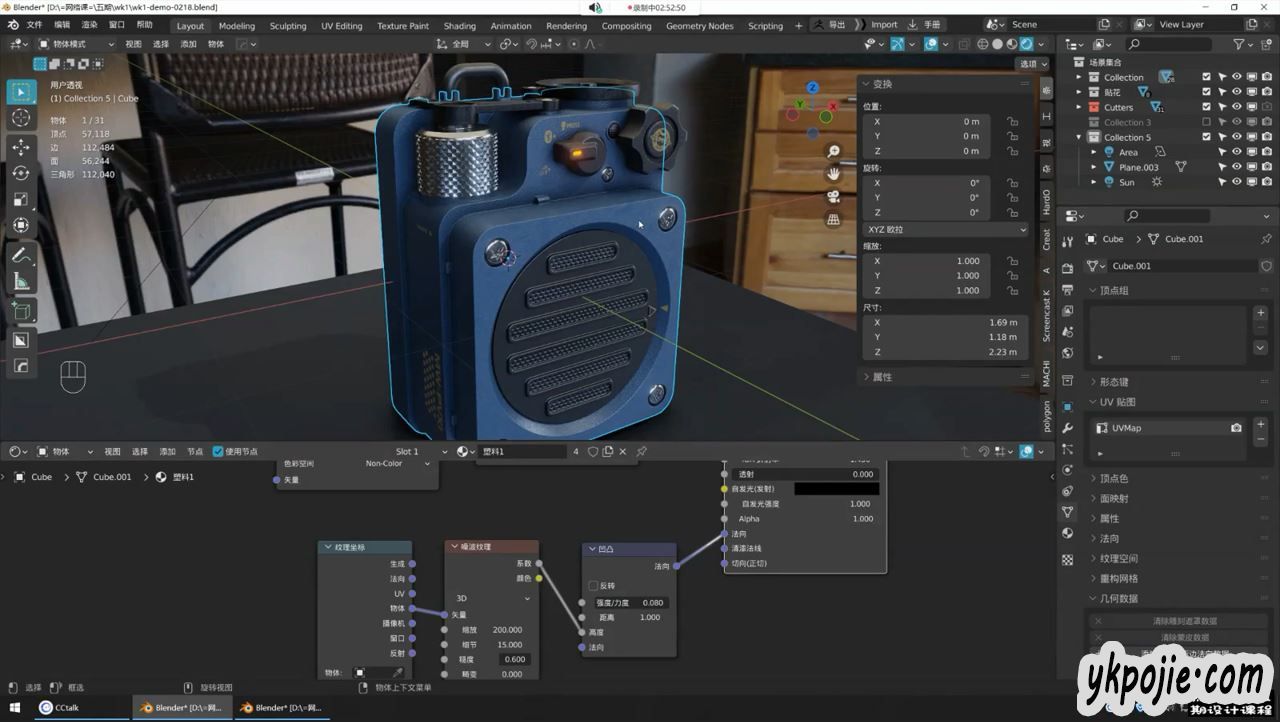This screenshot has width=1280, height=722.
Task: Choose the Annotate pencil tool
Action: (x=21, y=255)
